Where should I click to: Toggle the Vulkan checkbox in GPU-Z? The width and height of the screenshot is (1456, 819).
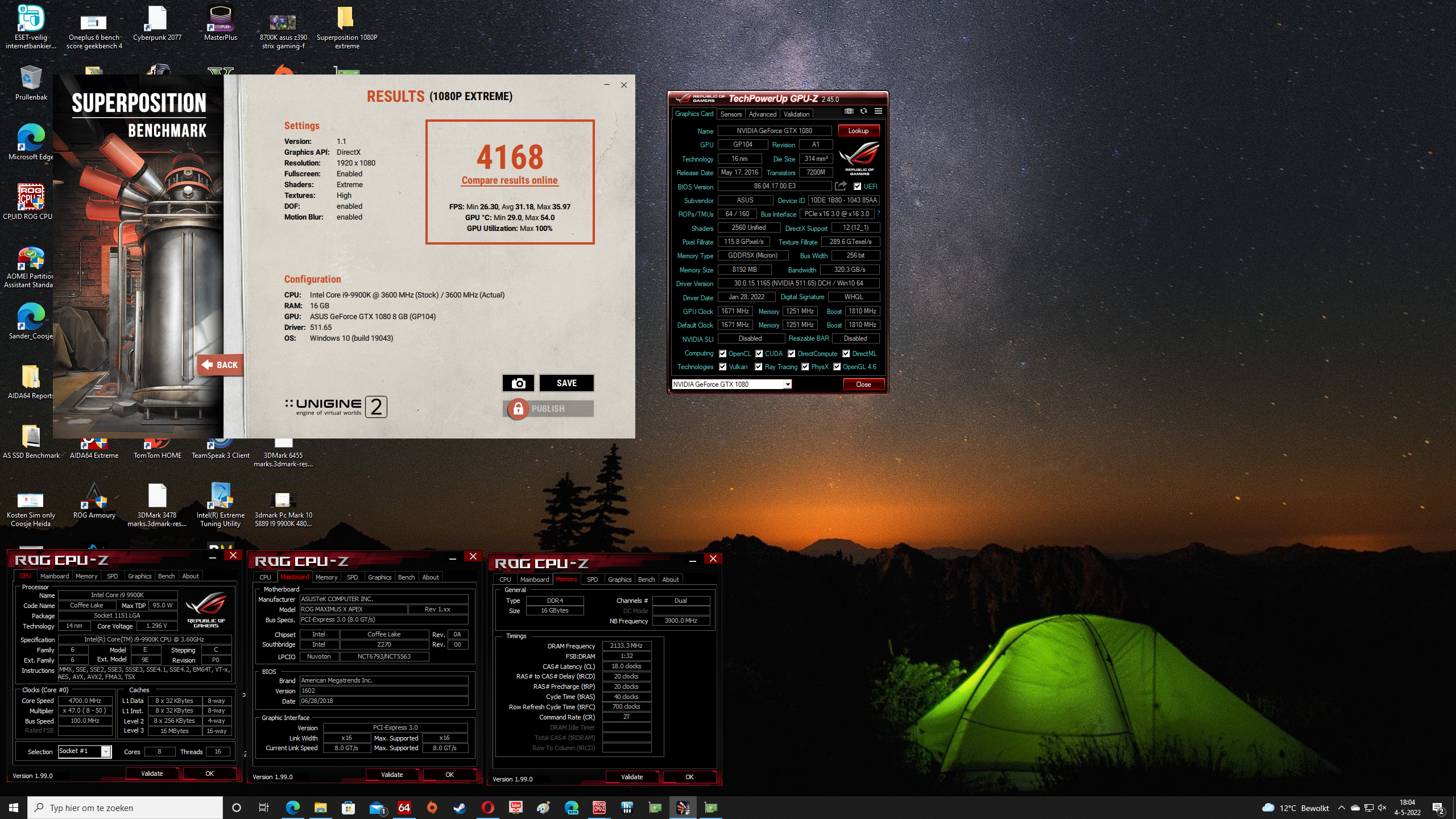point(723,367)
